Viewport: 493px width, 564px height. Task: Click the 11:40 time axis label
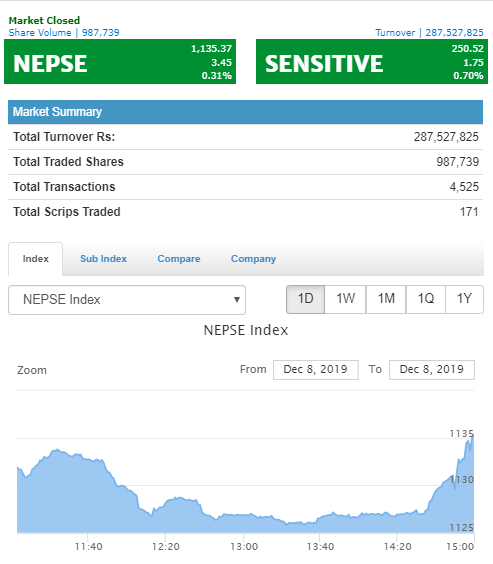(88, 547)
